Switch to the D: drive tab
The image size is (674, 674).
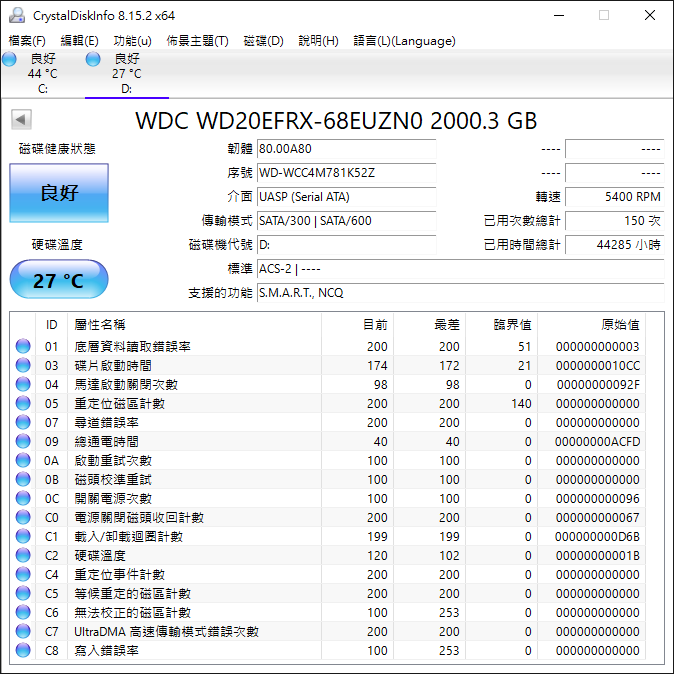pos(126,74)
